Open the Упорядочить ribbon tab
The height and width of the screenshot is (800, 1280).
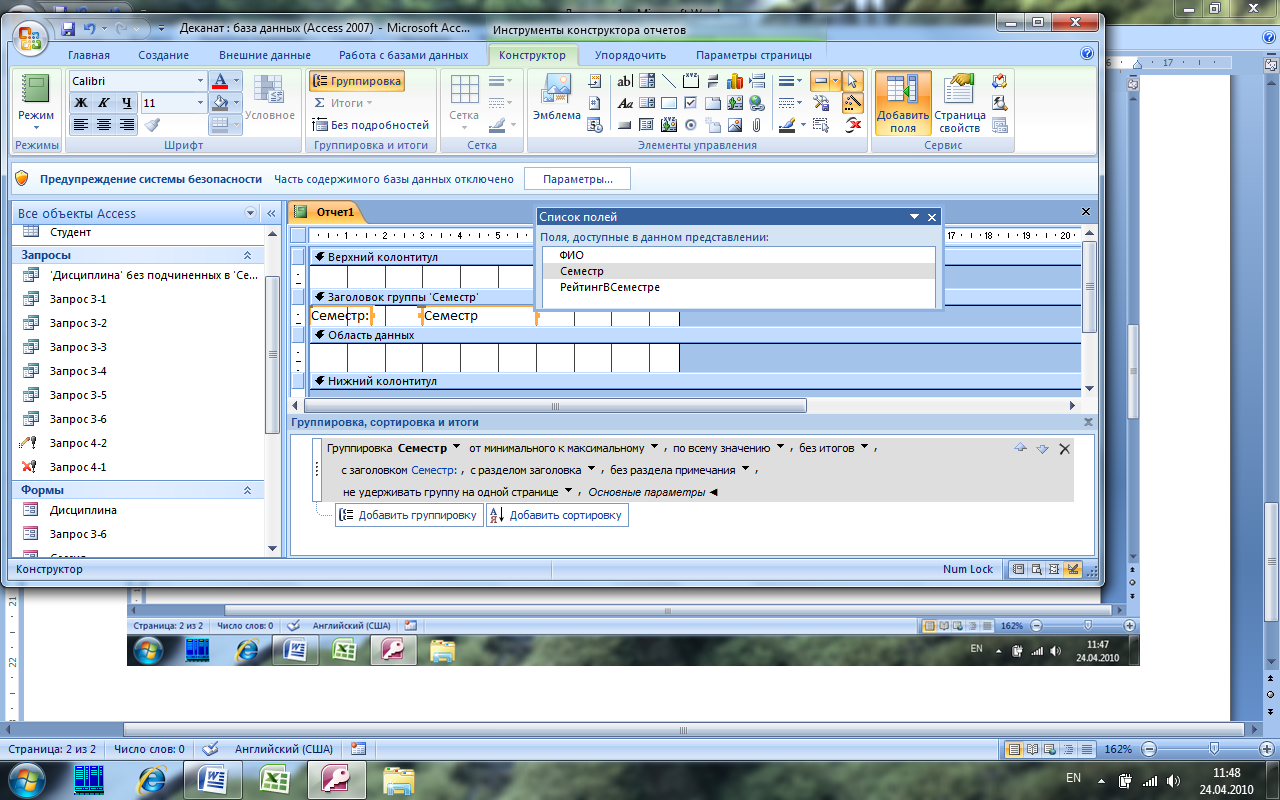pos(630,55)
